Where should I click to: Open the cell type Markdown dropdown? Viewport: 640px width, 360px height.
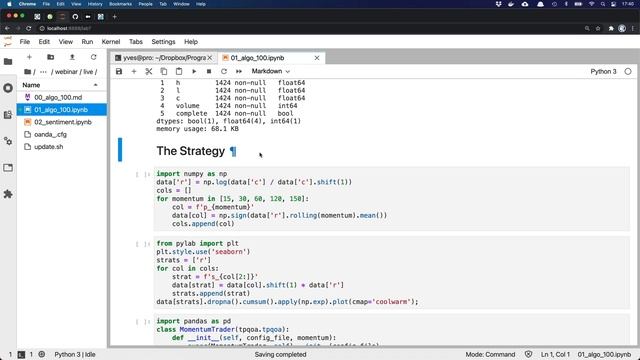(x=271, y=71)
